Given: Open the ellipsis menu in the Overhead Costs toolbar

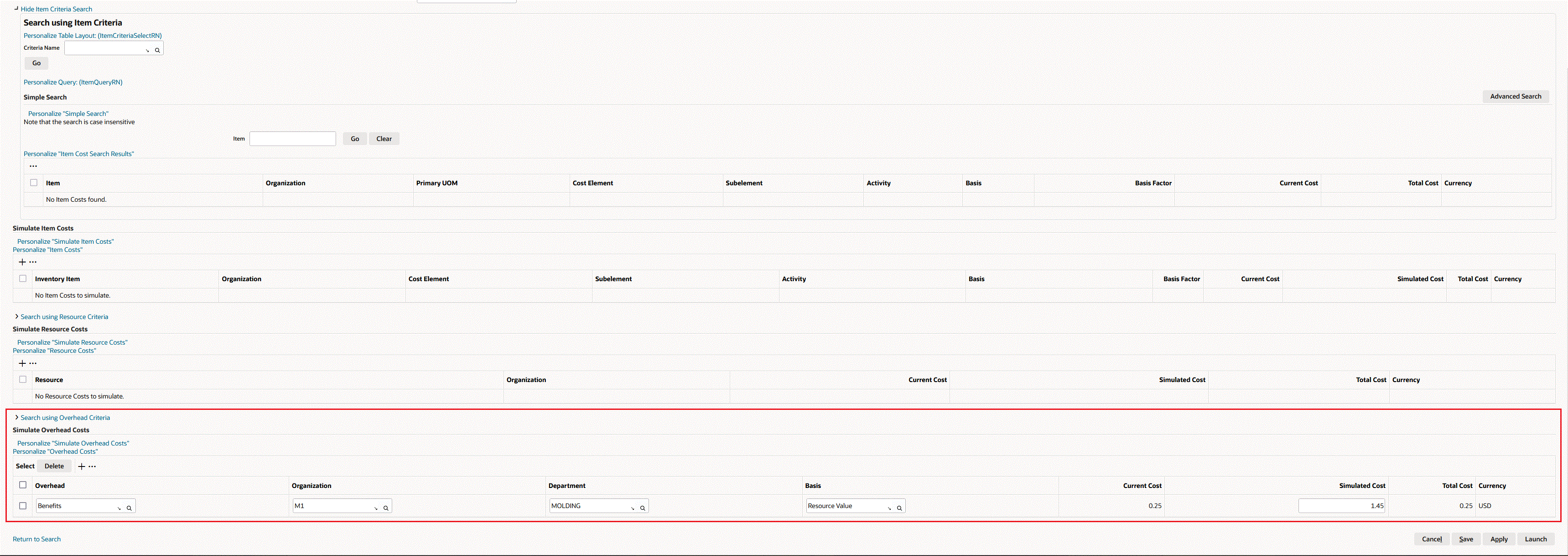Looking at the screenshot, I should tap(92, 467).
